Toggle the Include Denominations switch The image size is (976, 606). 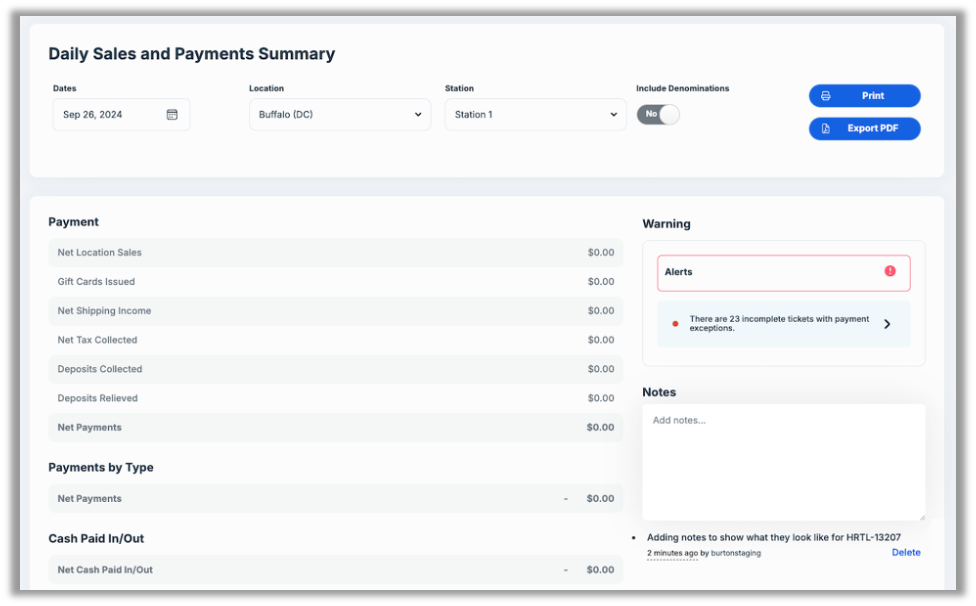(658, 114)
